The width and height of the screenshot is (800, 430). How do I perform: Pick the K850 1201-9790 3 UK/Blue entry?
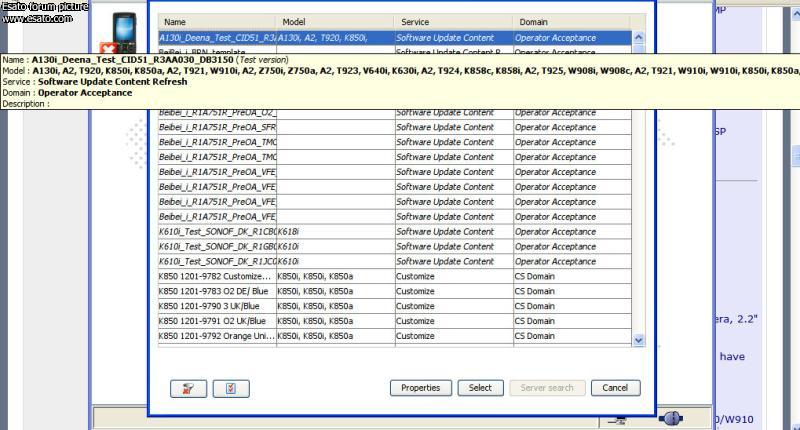(x=217, y=306)
